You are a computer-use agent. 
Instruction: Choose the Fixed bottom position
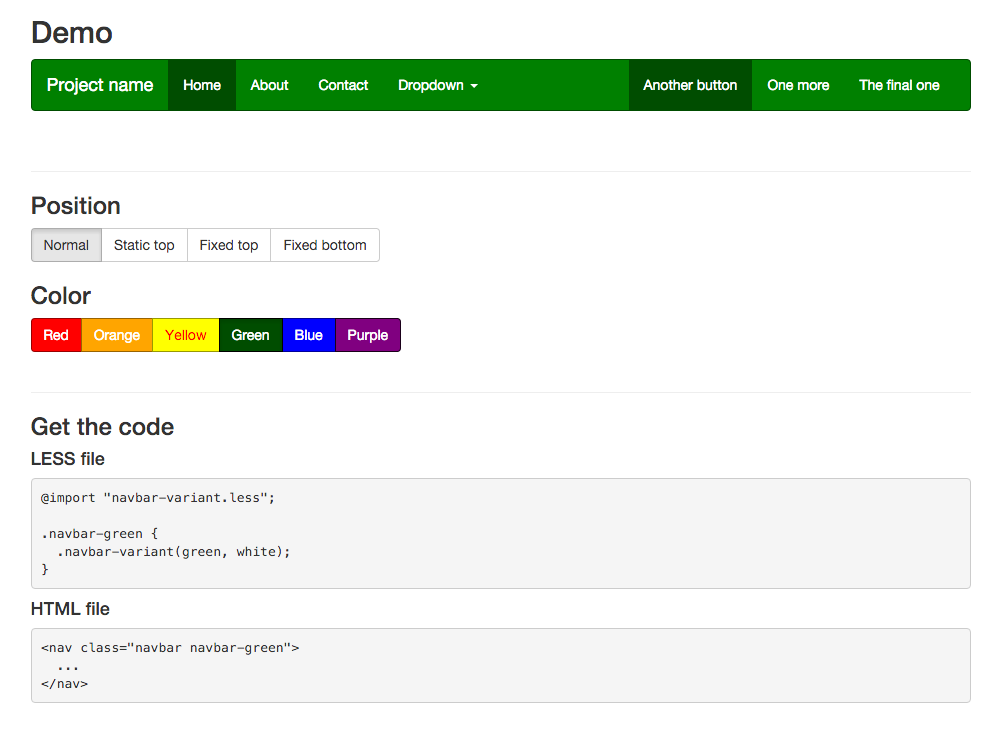pos(325,245)
